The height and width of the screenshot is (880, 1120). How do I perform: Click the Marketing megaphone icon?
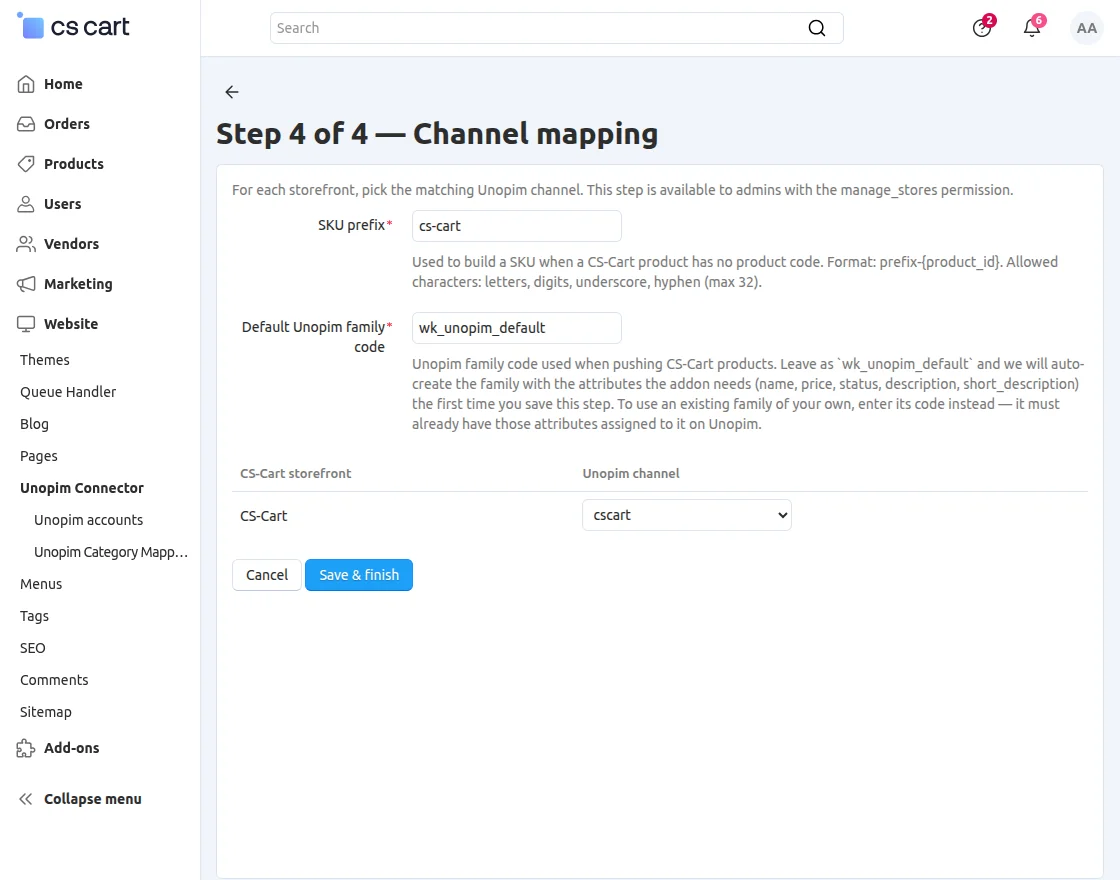pos(26,284)
